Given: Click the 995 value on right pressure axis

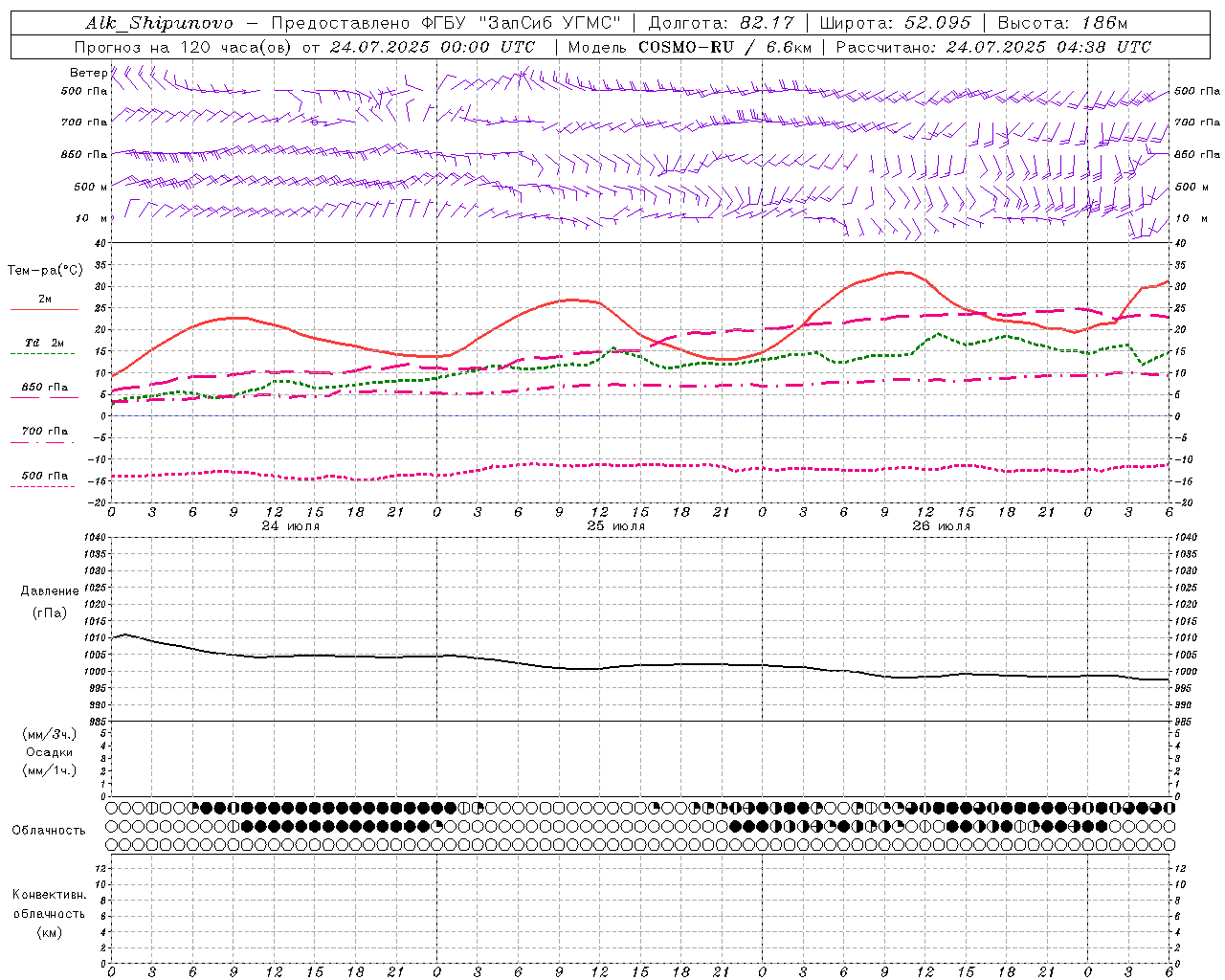Looking at the screenshot, I should (1183, 689).
